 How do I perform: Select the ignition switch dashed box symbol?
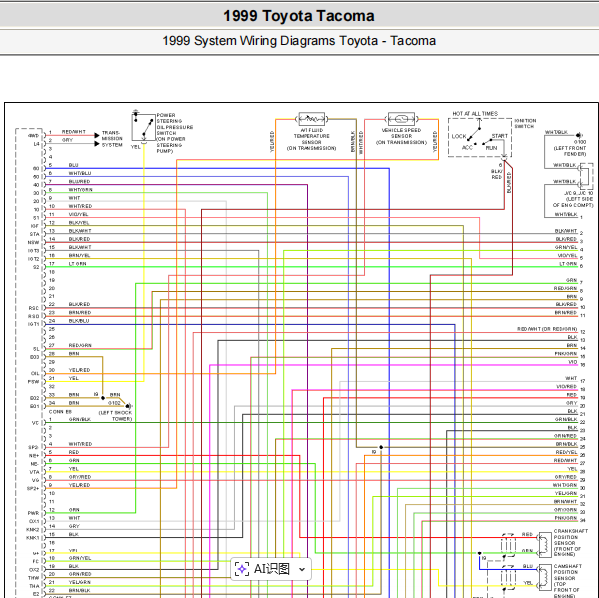480,137
